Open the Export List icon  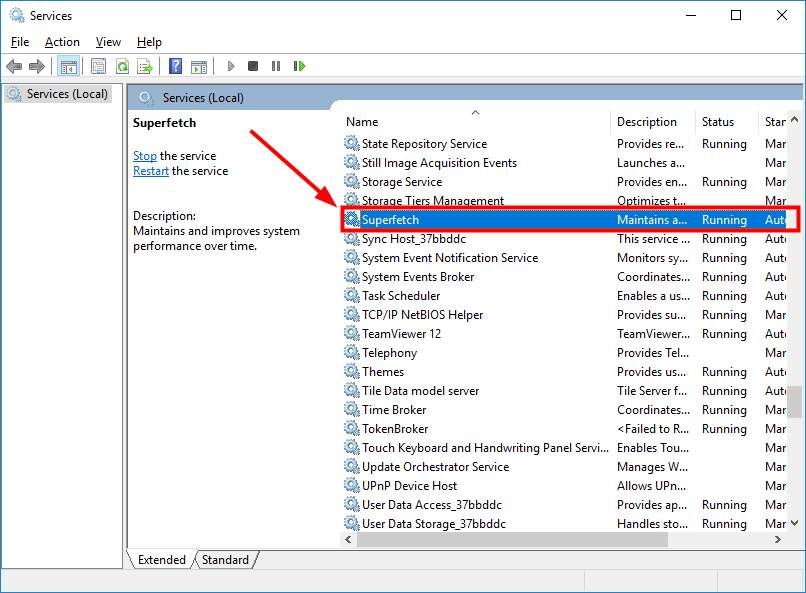click(x=146, y=66)
